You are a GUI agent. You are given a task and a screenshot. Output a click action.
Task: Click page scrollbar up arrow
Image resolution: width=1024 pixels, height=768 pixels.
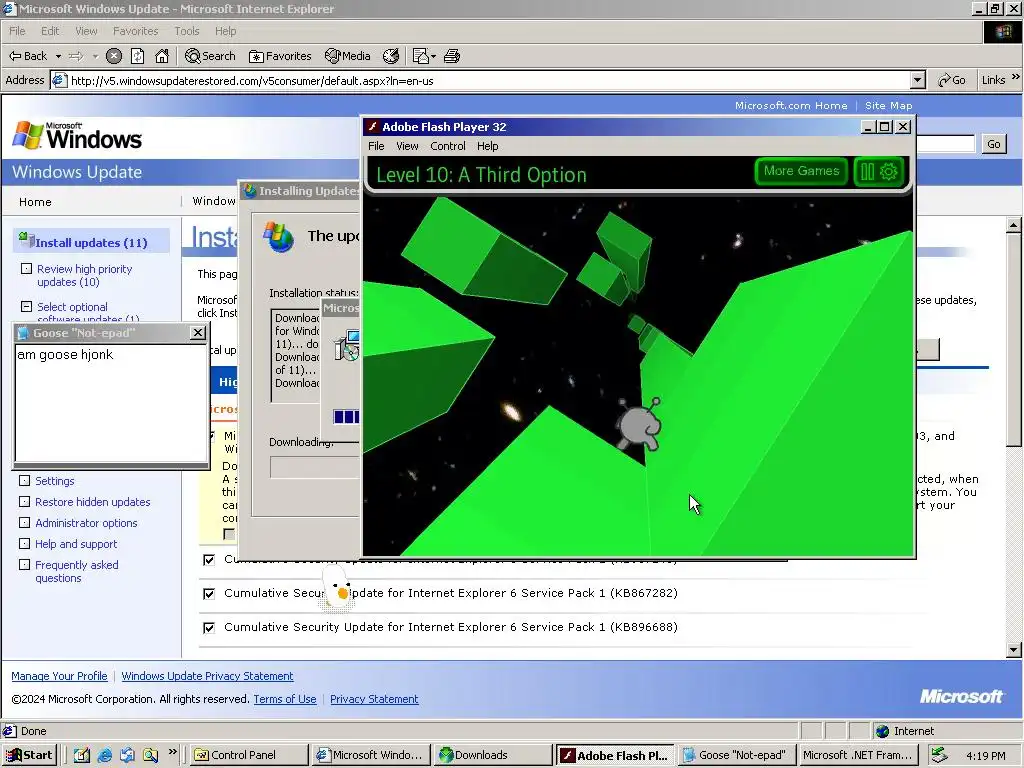[1014, 225]
